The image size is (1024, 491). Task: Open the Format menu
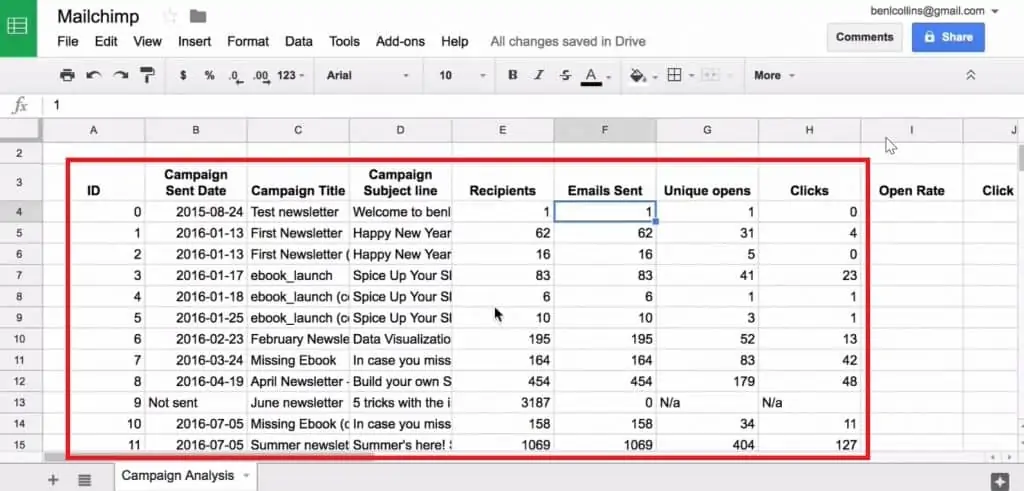248,41
